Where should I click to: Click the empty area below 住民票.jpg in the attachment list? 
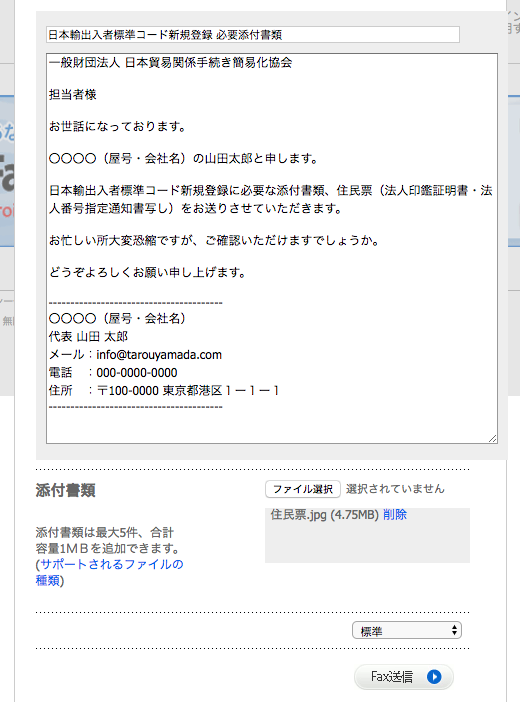coord(367,543)
